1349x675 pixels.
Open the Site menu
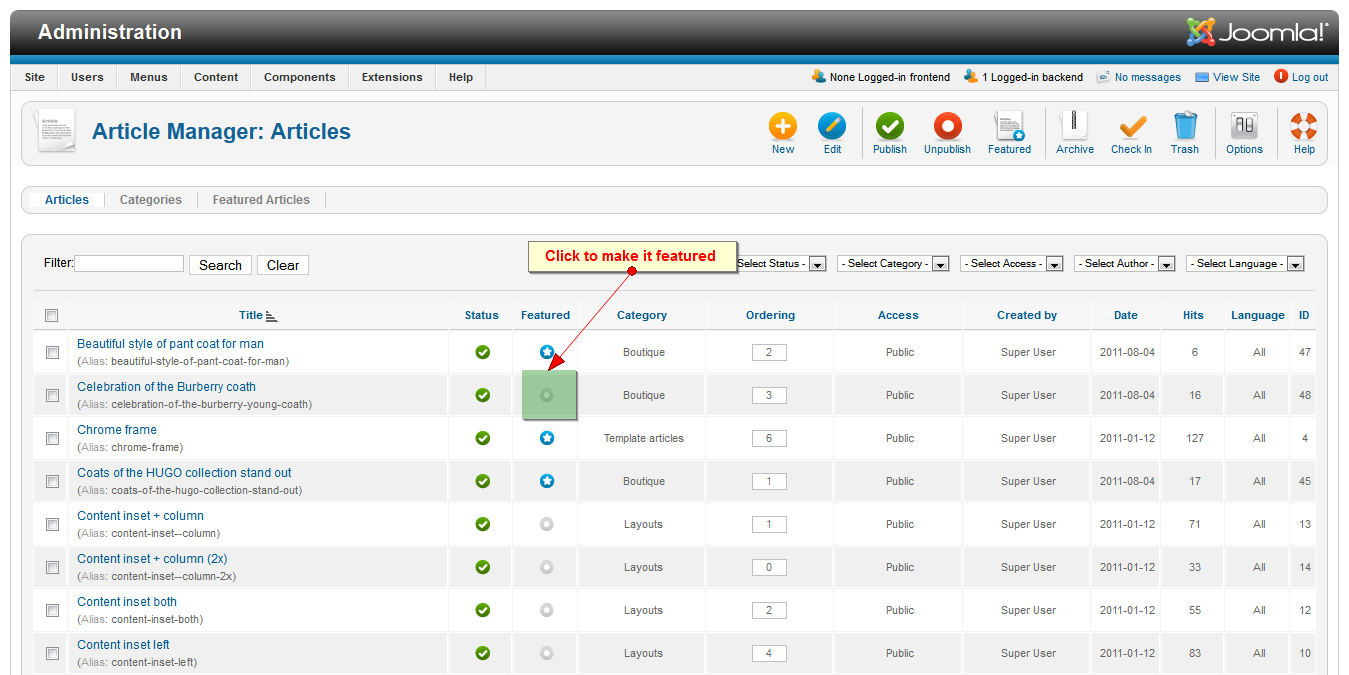click(35, 77)
